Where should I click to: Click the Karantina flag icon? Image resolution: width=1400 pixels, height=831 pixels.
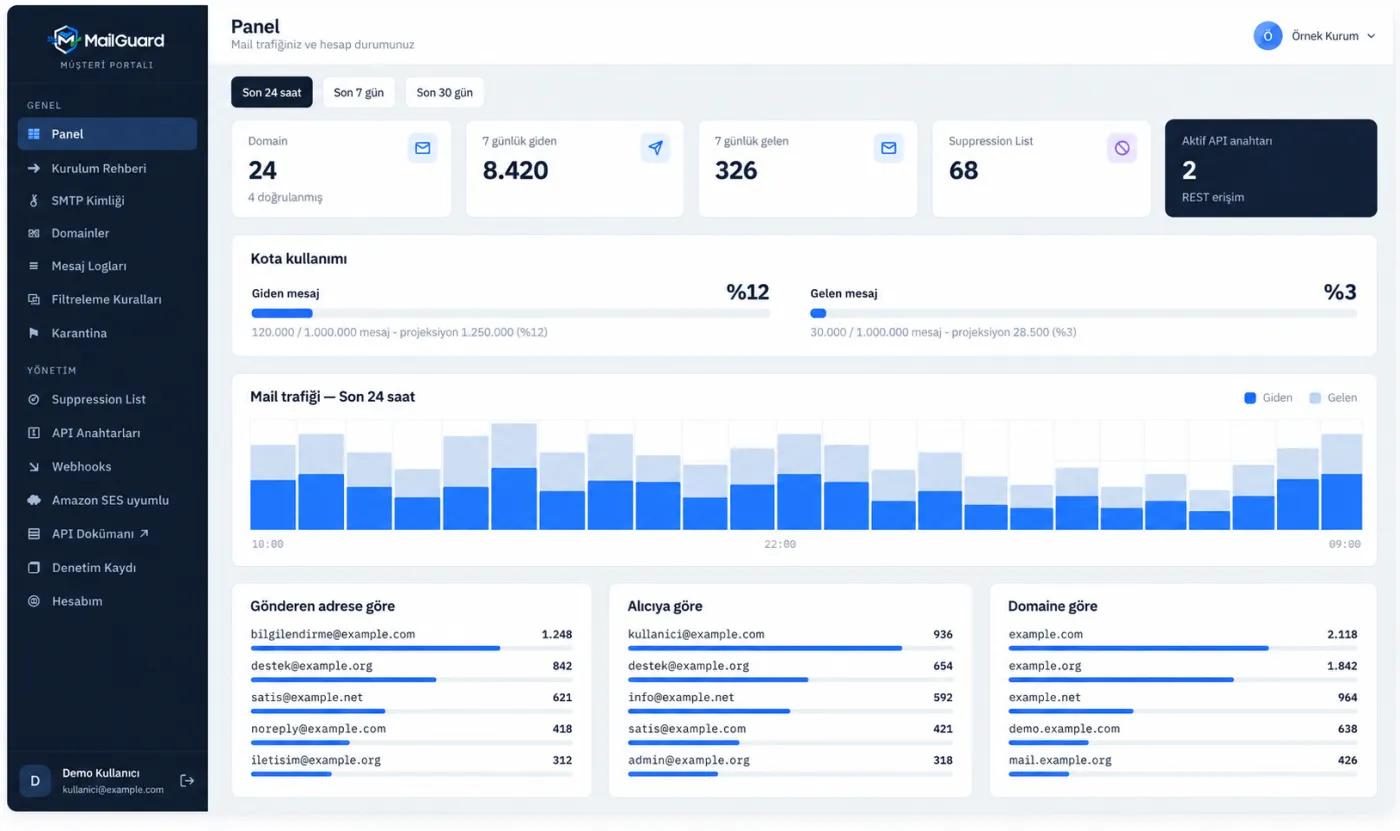(33, 333)
